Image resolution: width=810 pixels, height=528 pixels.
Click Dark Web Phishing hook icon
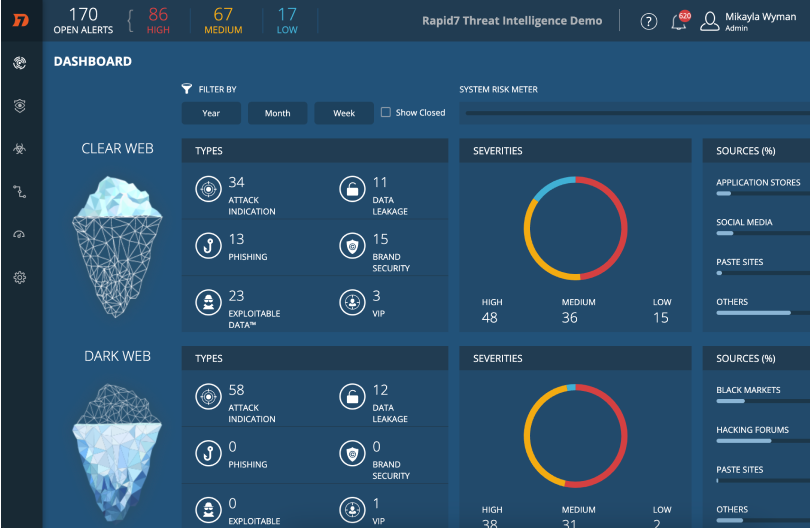pyautogui.click(x=208, y=454)
